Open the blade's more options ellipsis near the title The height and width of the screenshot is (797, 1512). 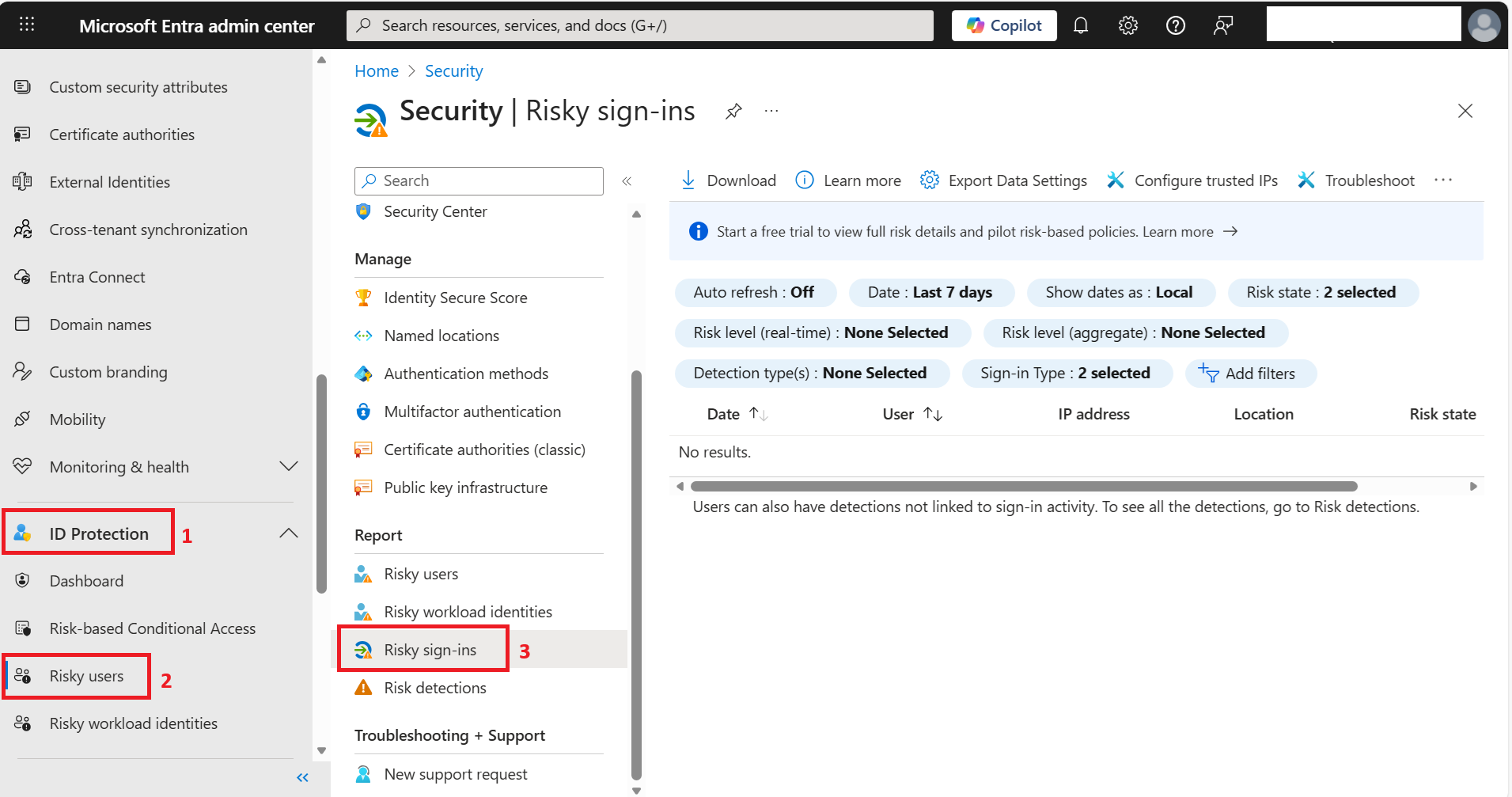771,111
